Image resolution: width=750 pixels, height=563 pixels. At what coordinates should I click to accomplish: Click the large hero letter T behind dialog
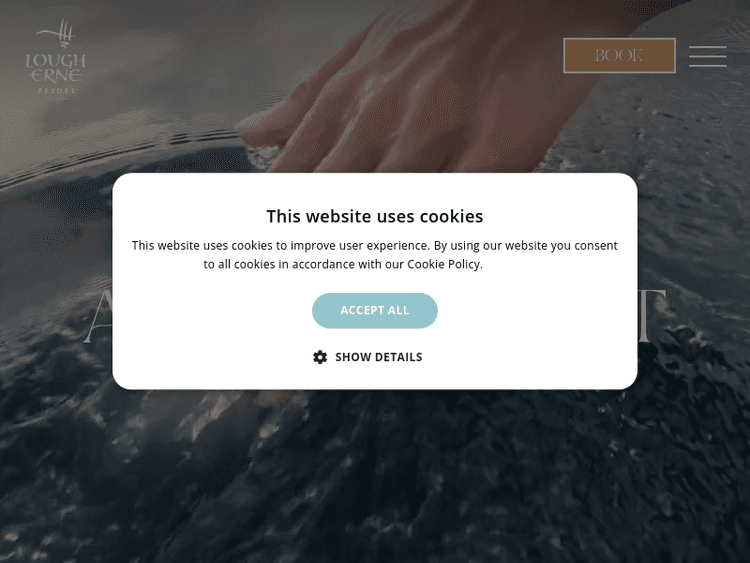(652, 316)
